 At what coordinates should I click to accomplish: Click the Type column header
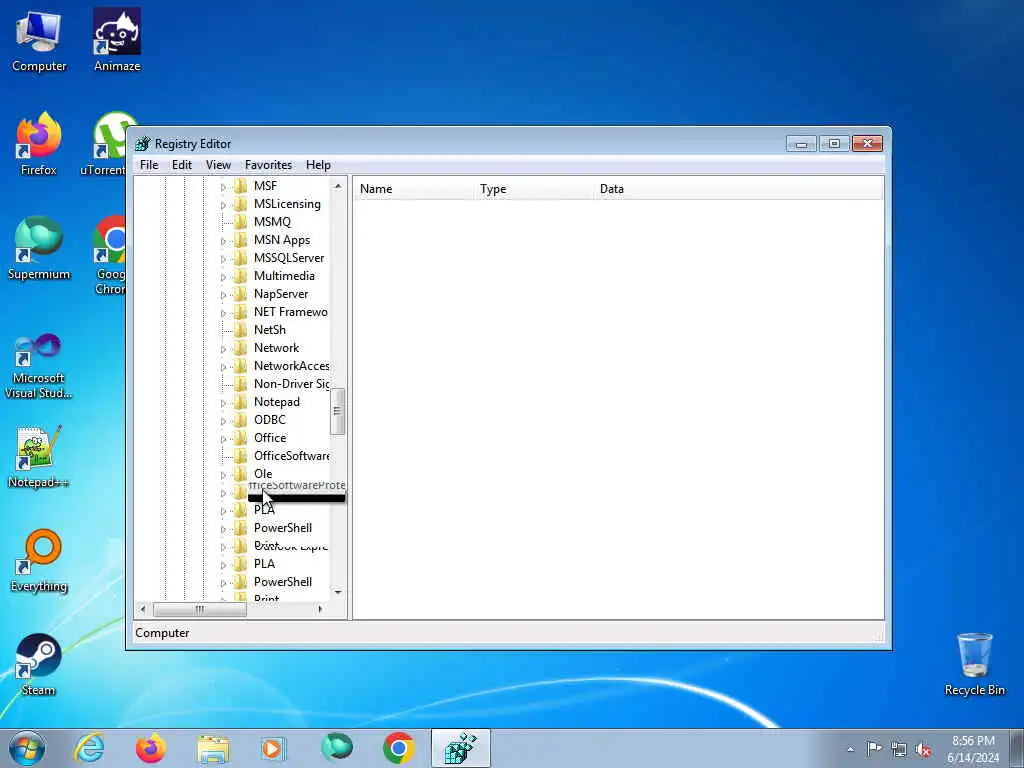click(x=534, y=189)
